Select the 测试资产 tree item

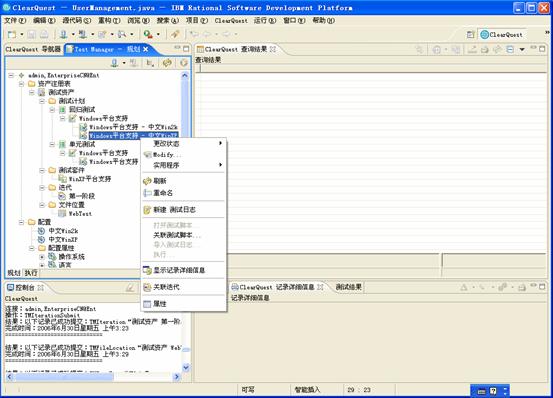coord(61,92)
